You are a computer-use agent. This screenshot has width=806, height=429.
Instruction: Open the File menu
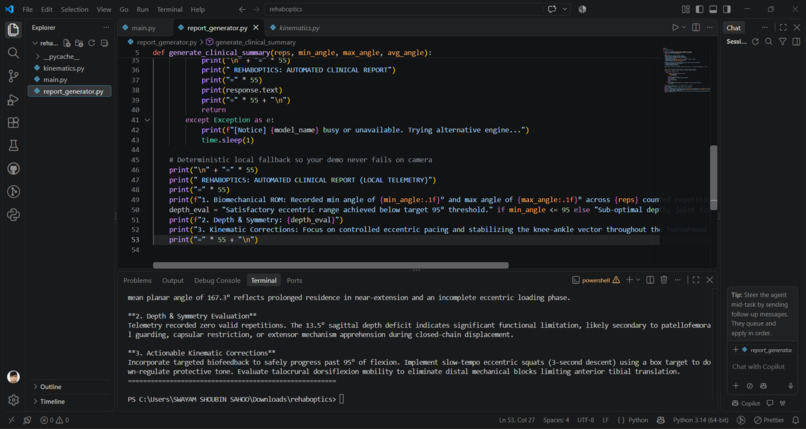pyautogui.click(x=27, y=9)
